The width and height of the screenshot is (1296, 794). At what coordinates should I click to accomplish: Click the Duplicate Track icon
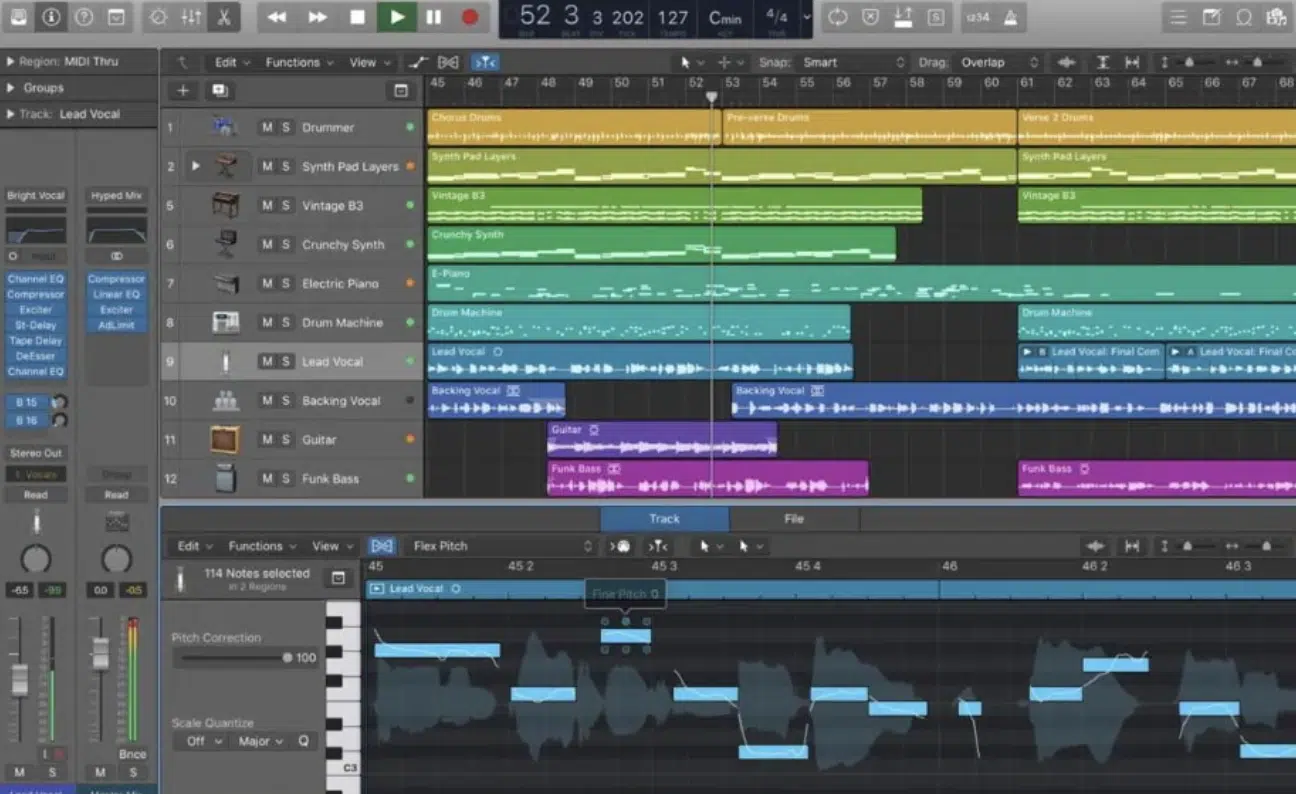(x=218, y=90)
